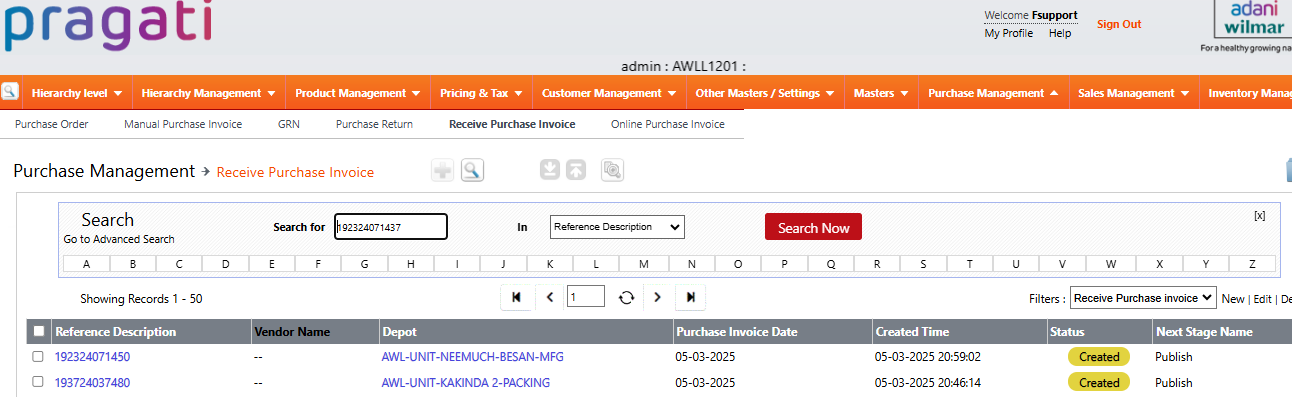Expand the Hierarchy level menu

click(x=77, y=93)
